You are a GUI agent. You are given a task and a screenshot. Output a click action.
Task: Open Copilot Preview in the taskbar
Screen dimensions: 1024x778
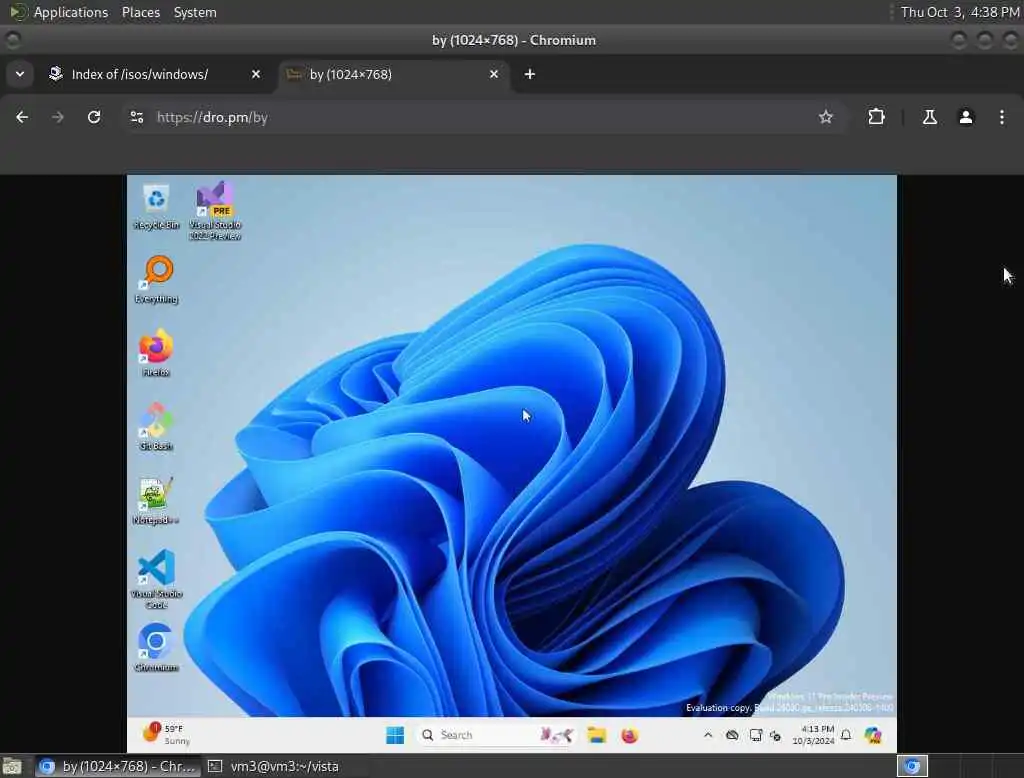coord(873,735)
